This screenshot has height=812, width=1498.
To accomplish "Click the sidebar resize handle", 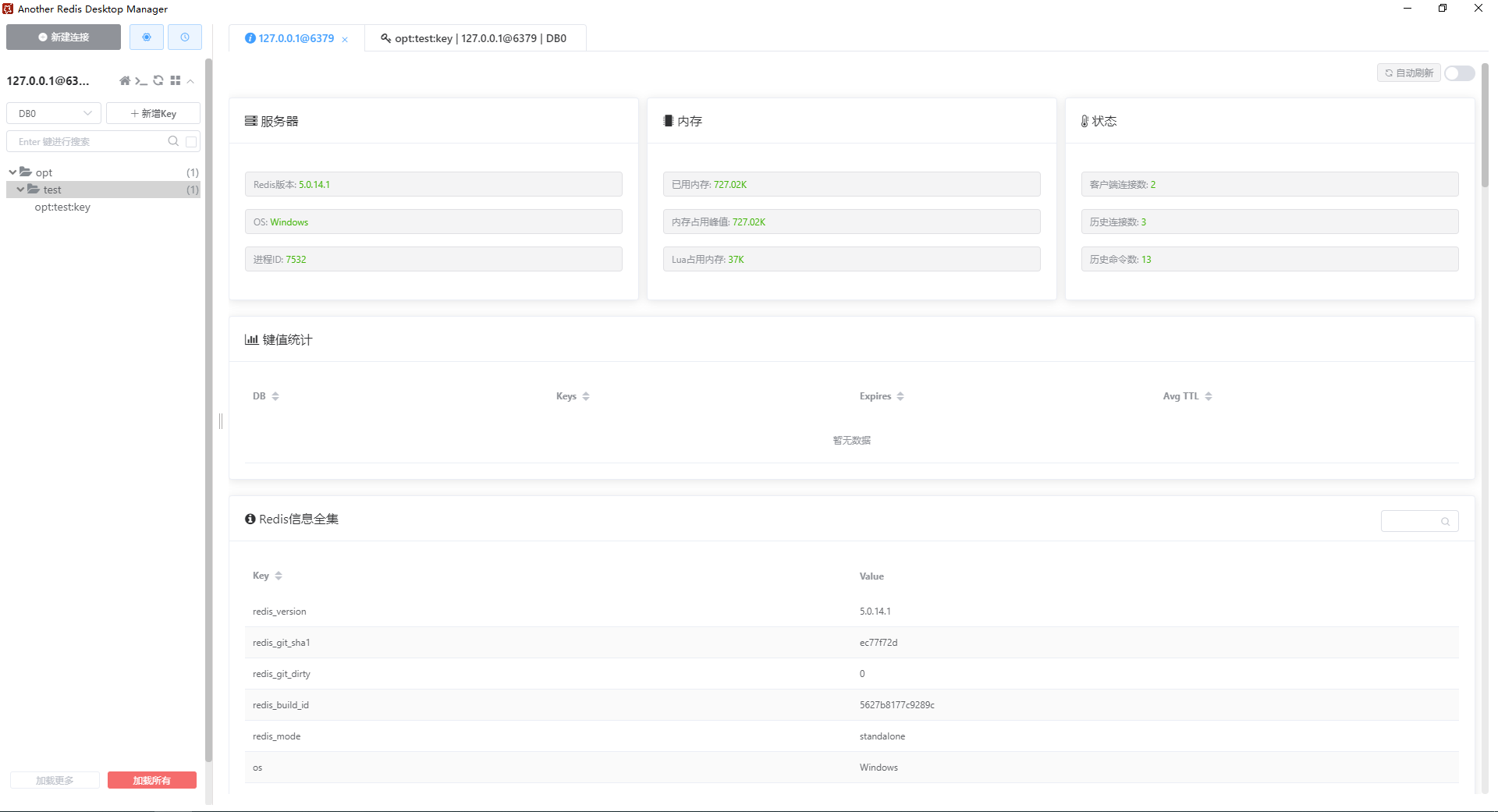I will click(x=221, y=421).
